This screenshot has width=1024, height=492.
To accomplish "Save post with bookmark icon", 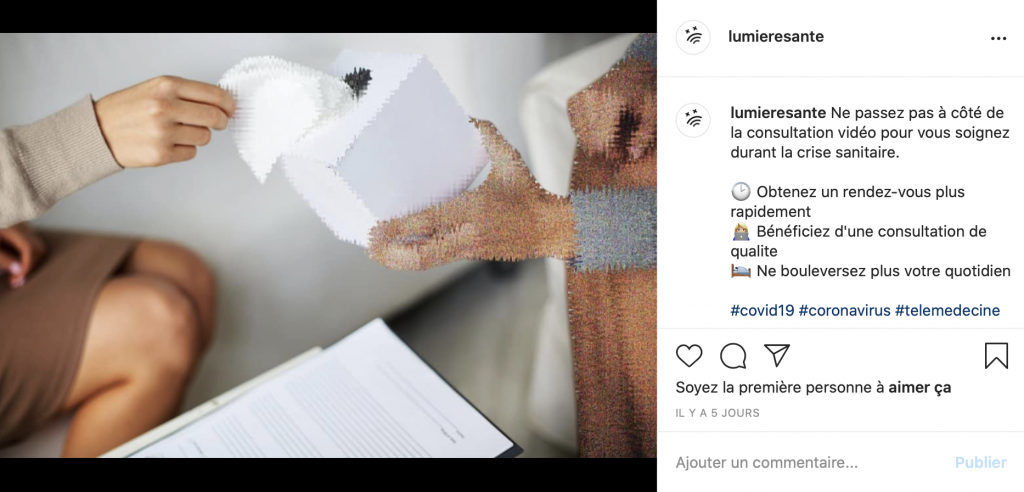I will tap(996, 355).
